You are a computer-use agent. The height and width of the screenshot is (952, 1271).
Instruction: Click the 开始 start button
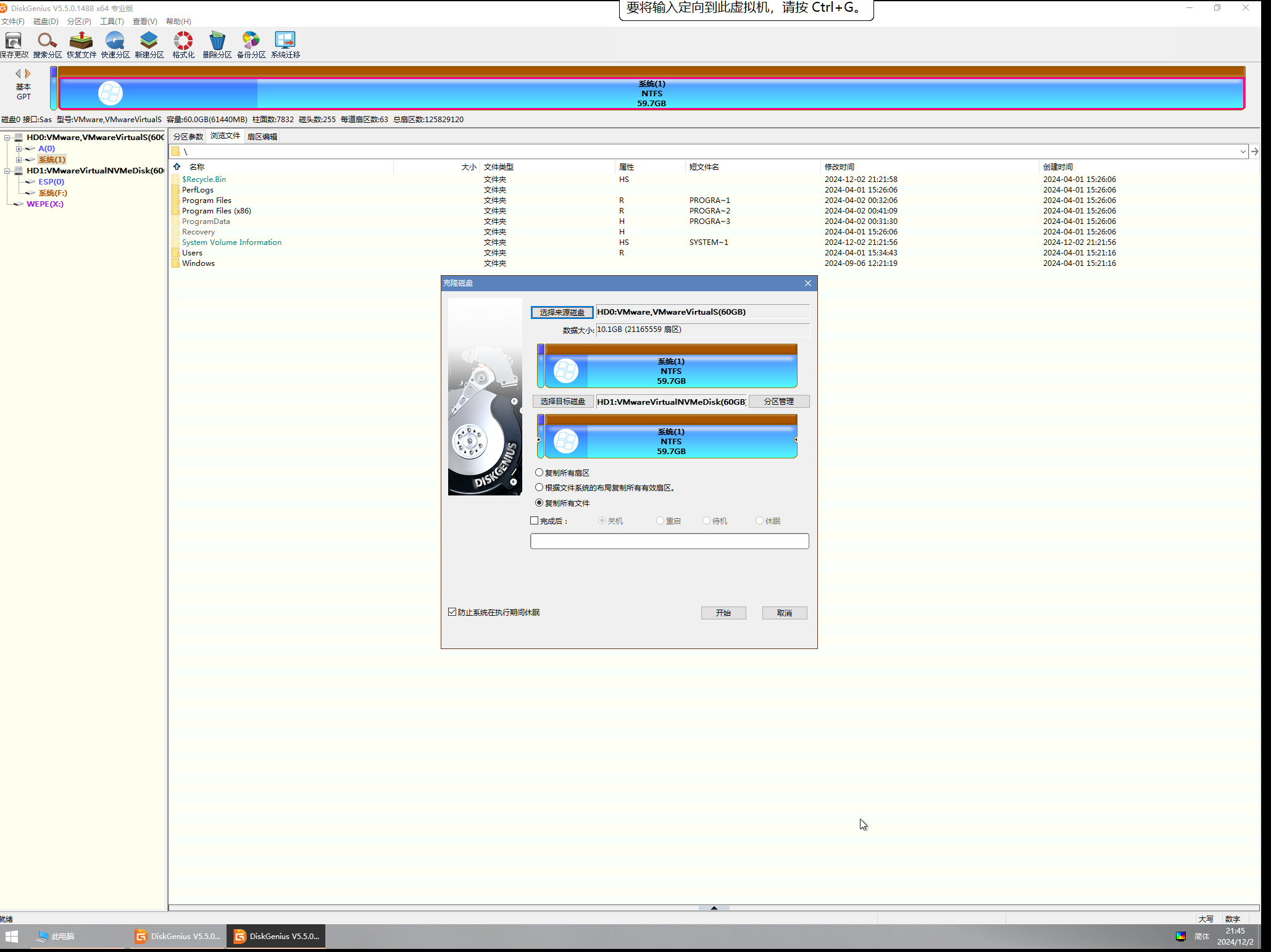tap(723, 613)
